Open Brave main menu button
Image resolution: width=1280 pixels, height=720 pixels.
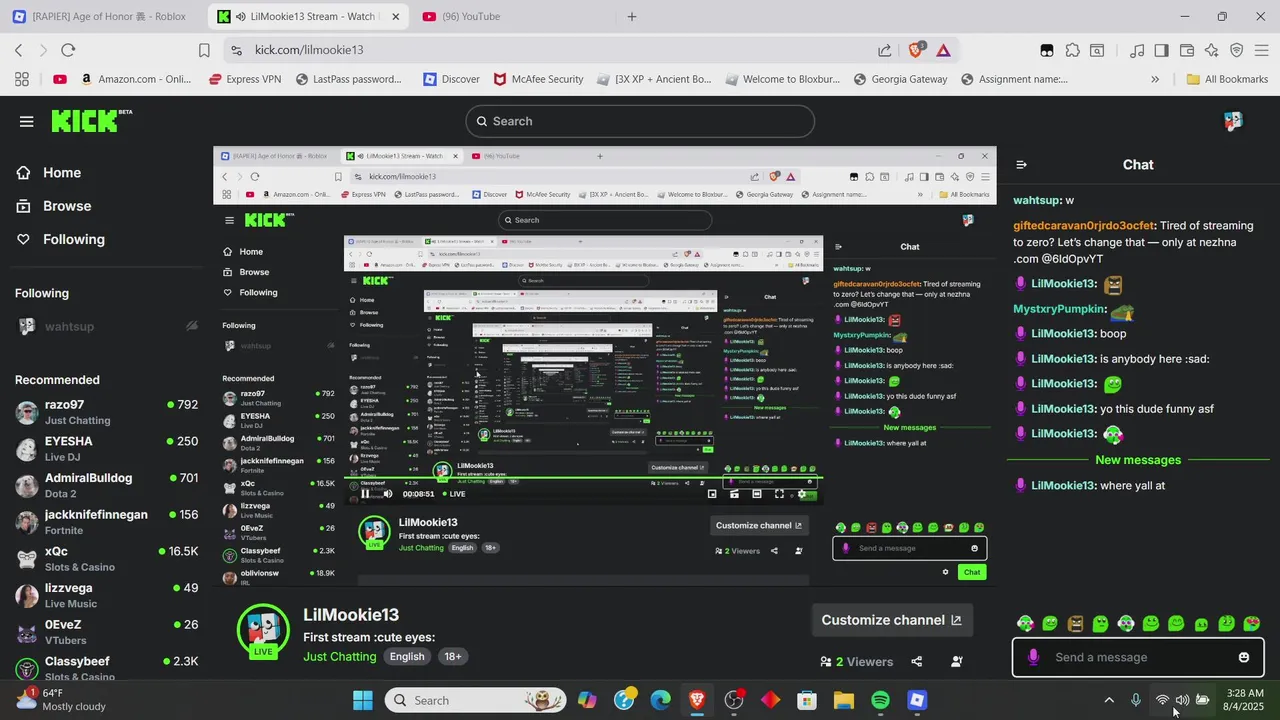click(x=1263, y=50)
